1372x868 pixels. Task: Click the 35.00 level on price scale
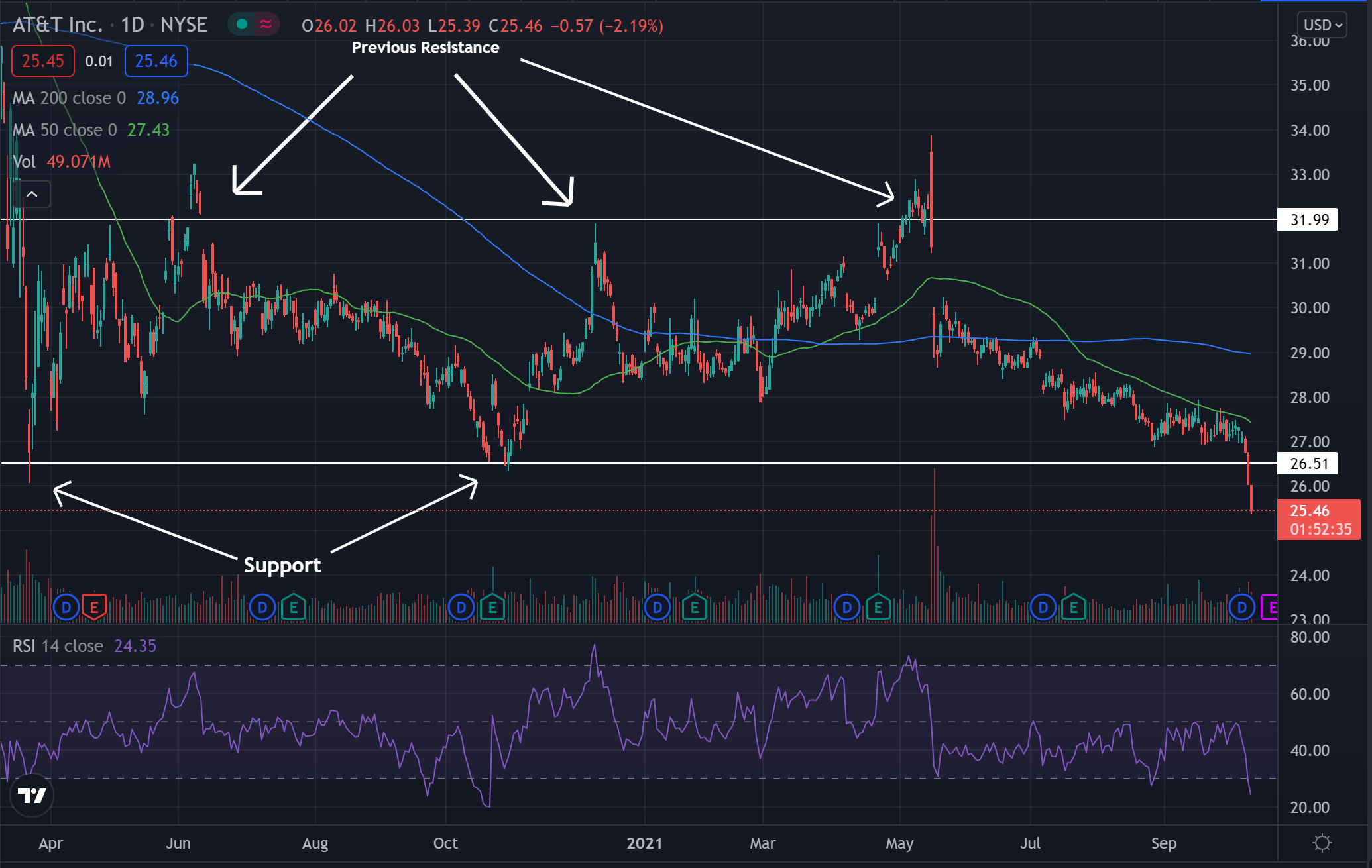1310,85
